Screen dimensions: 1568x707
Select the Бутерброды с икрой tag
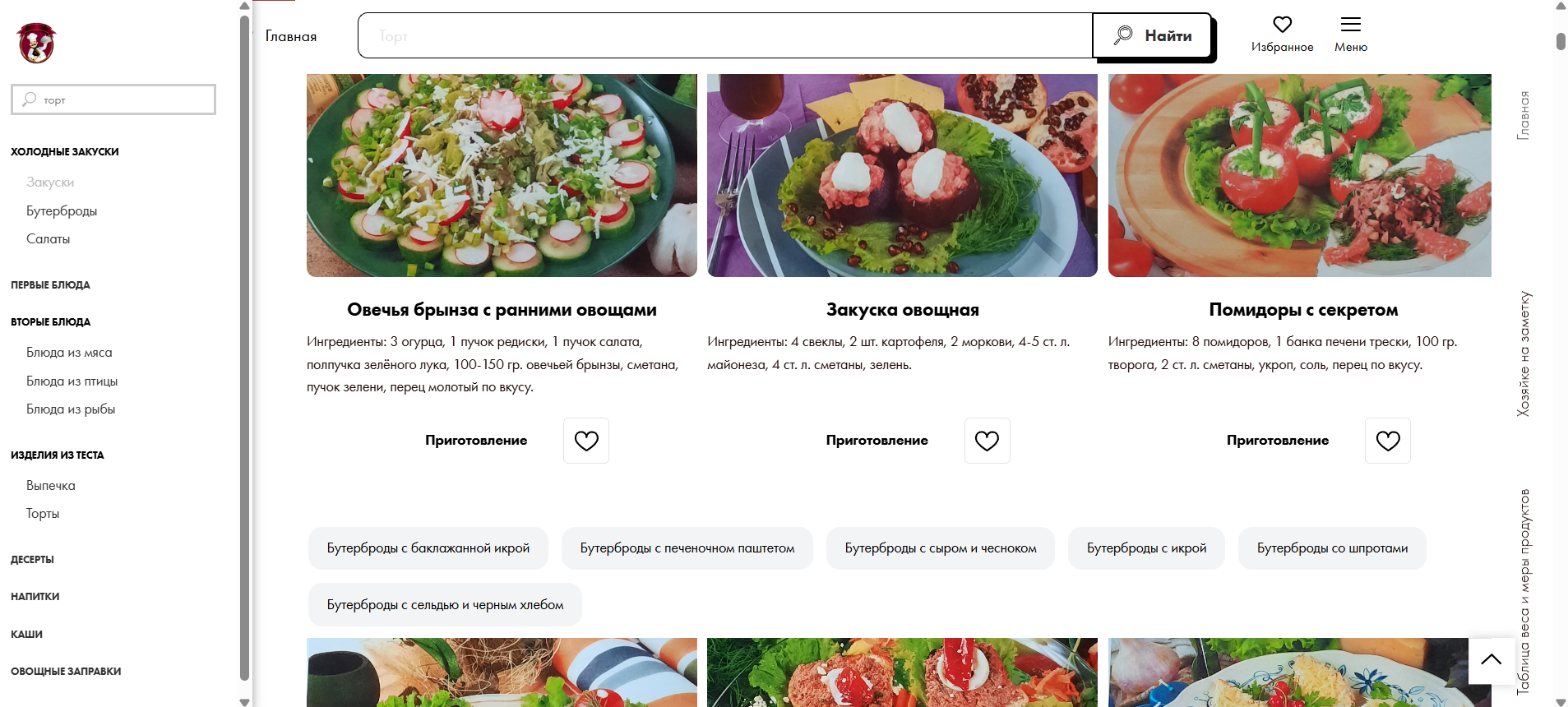(1146, 548)
